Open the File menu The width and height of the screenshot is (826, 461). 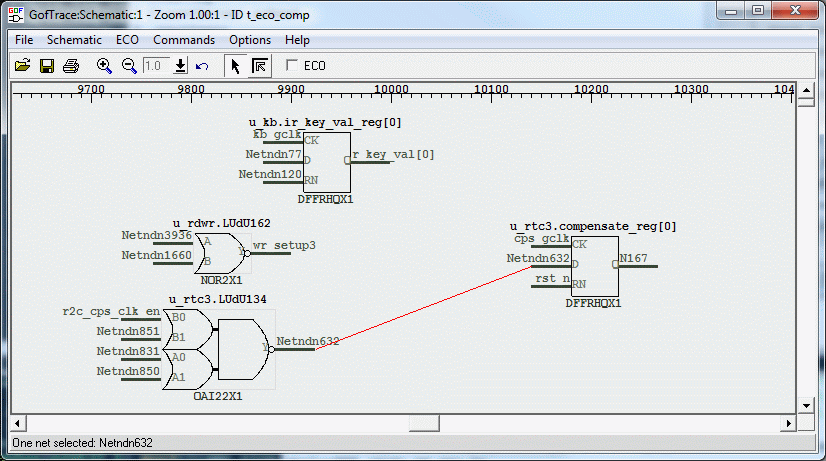click(x=24, y=40)
